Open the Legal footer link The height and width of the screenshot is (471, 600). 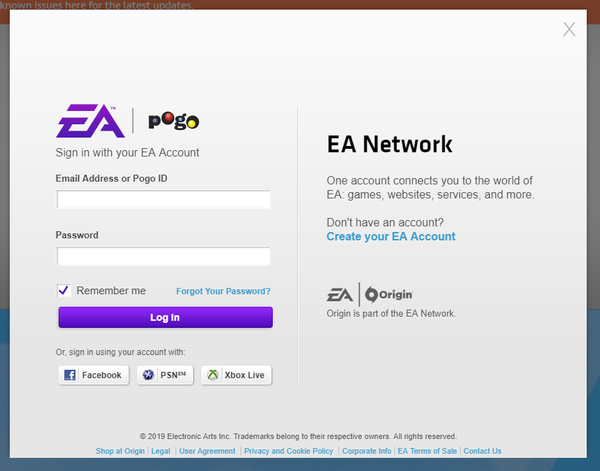click(161, 451)
